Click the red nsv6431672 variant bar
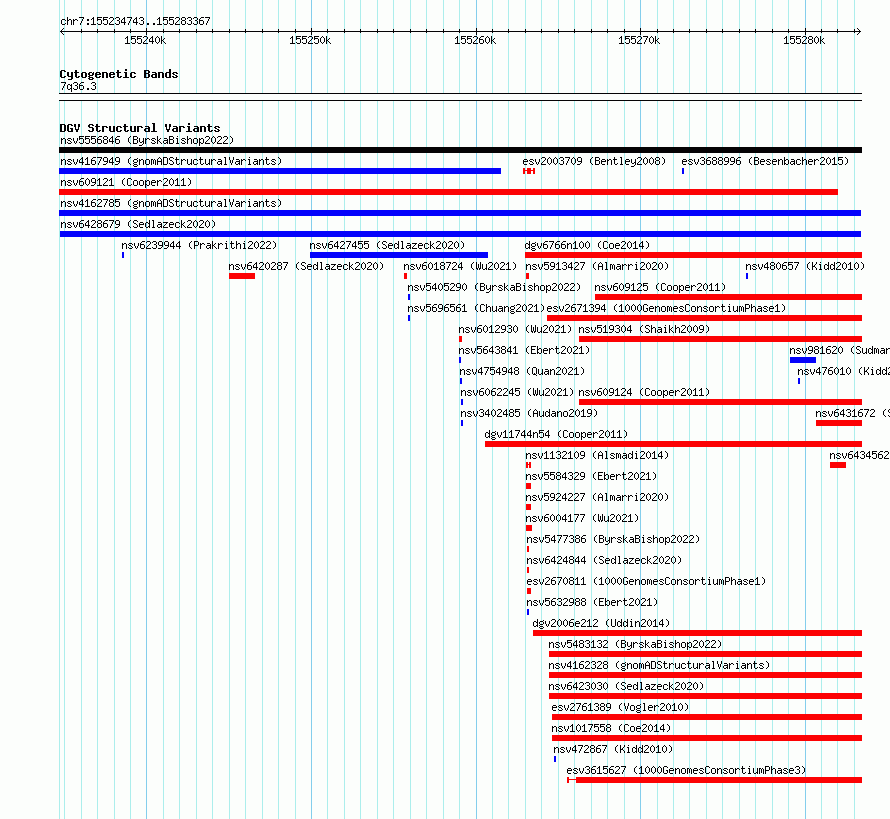 (x=839, y=423)
